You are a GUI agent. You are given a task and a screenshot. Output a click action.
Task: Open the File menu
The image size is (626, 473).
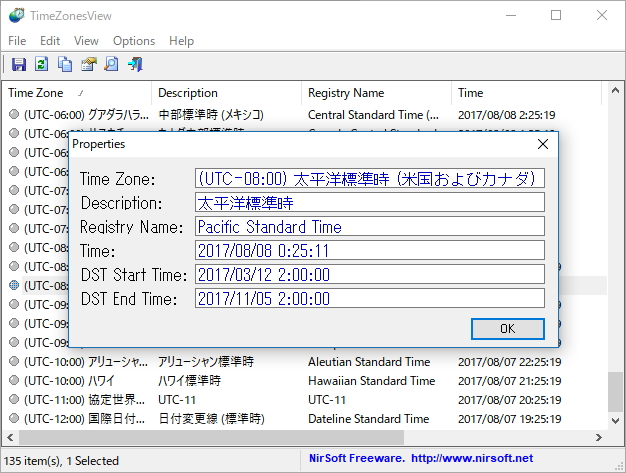point(17,41)
